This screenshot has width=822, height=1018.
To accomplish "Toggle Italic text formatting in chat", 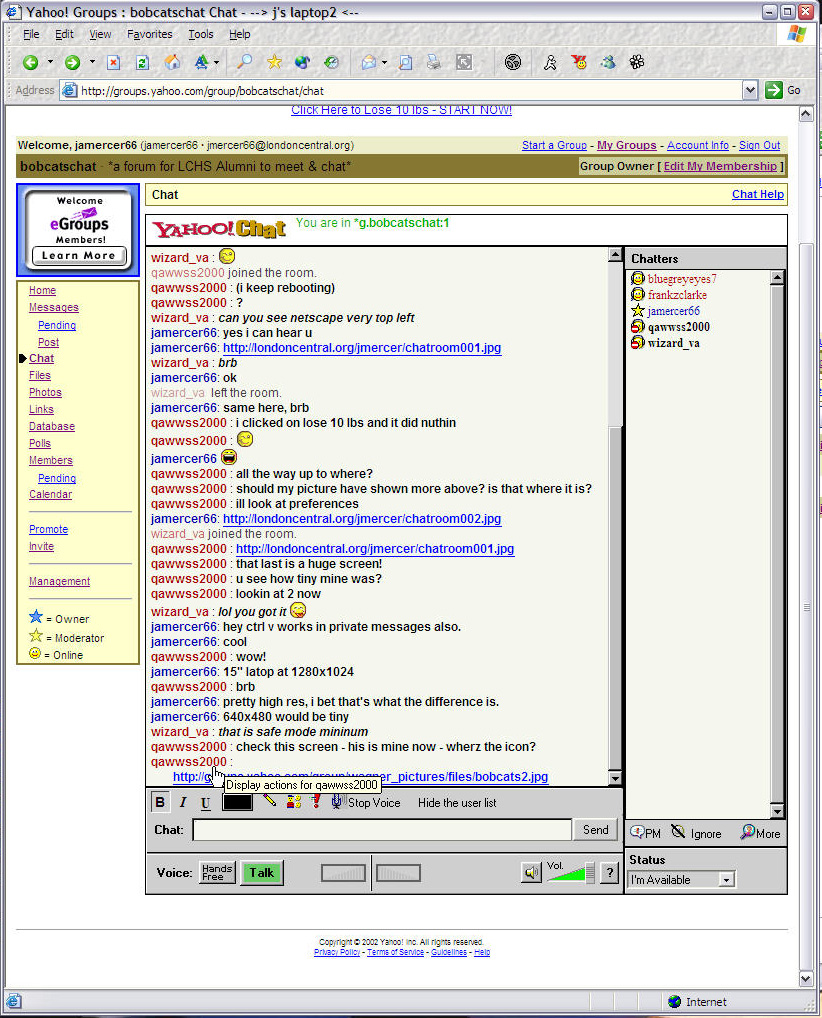I will tap(183, 802).
